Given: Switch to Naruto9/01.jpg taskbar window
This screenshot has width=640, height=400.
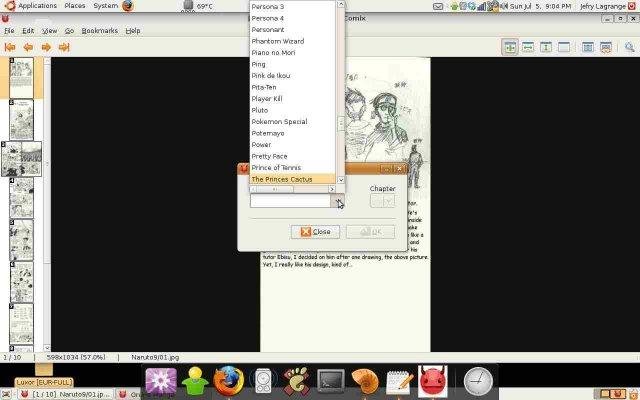Looking at the screenshot, I should 65,394.
